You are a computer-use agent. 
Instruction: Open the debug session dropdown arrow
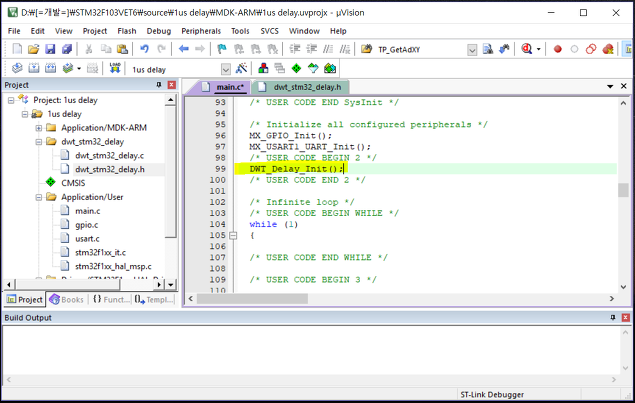[539, 49]
